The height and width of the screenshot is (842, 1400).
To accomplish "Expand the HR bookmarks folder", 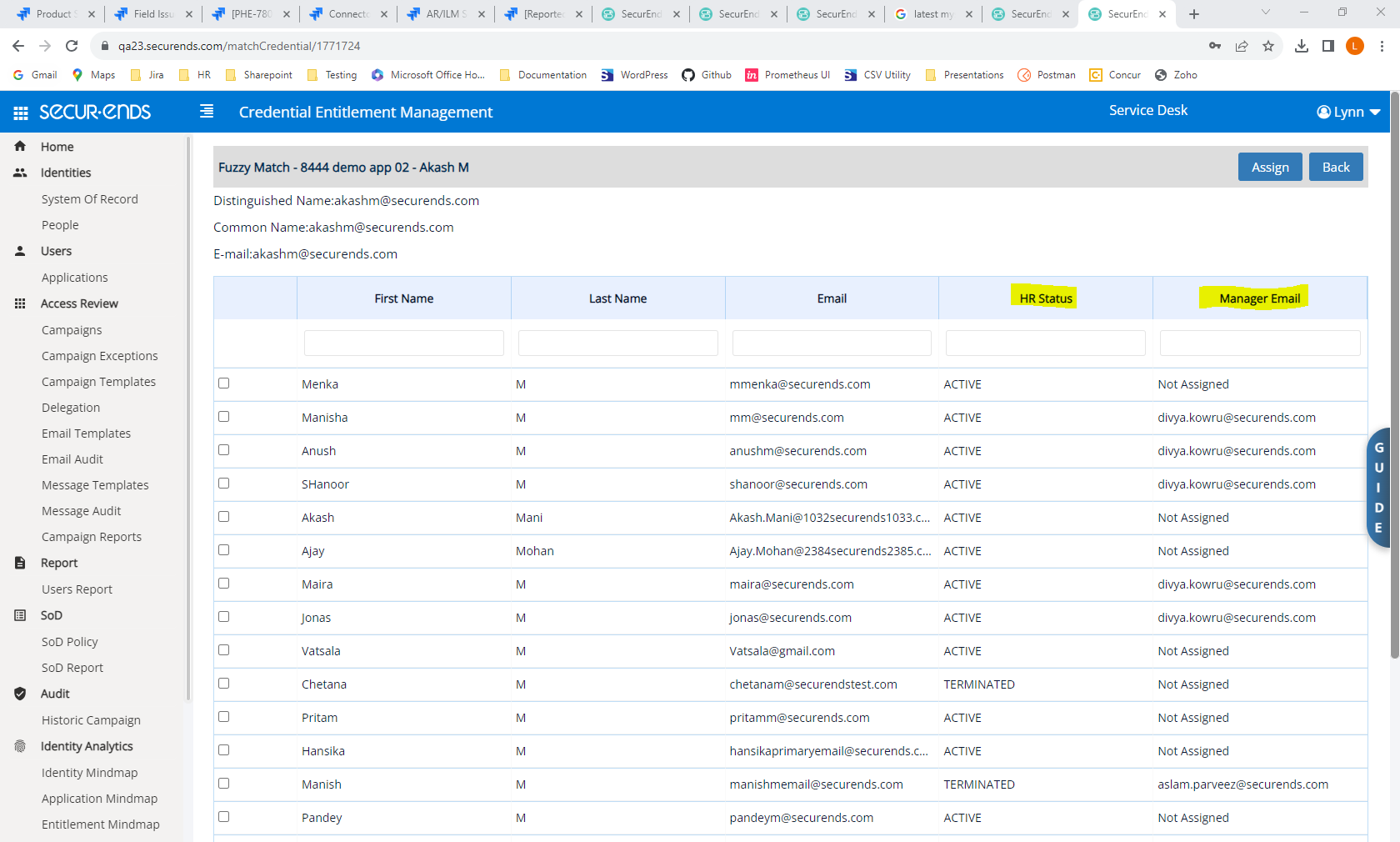I will (195, 74).
